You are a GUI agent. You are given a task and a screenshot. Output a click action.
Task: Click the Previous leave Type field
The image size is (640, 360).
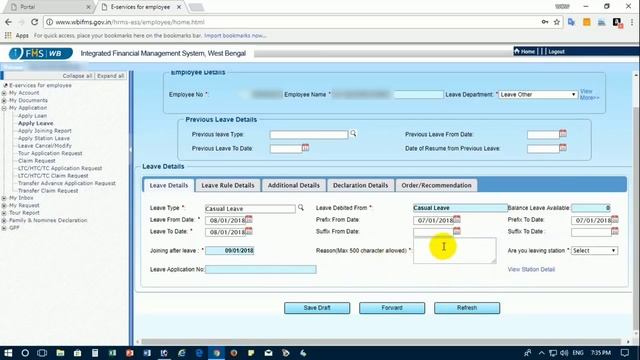pyautogui.click(x=309, y=134)
